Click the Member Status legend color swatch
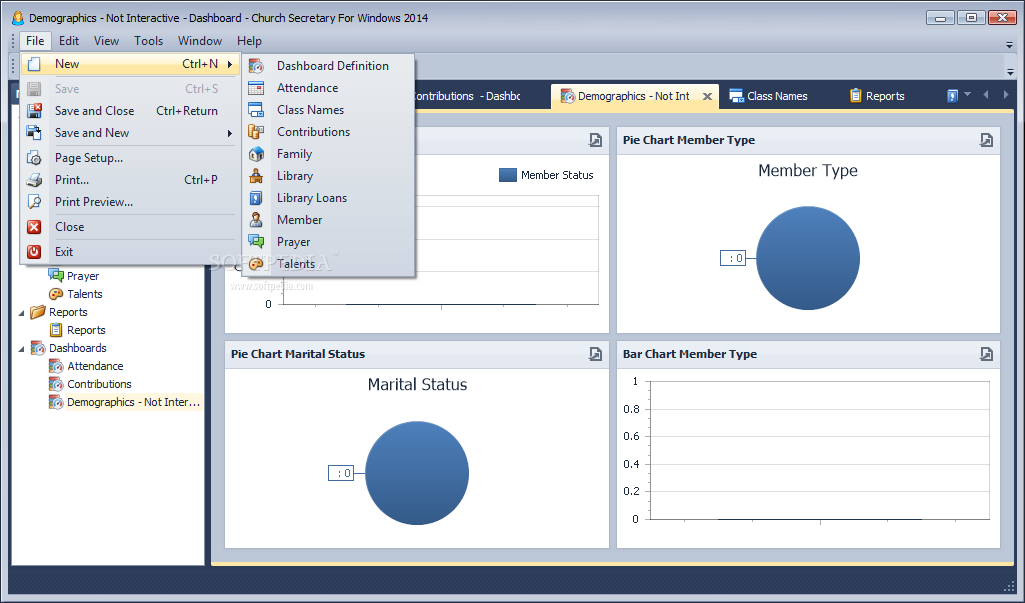The height and width of the screenshot is (603, 1025). (x=508, y=175)
